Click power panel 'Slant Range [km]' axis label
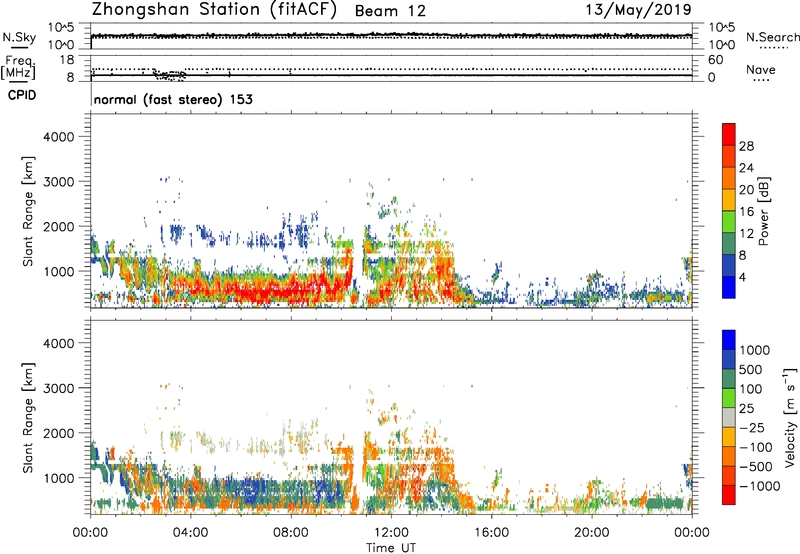 coord(28,211)
